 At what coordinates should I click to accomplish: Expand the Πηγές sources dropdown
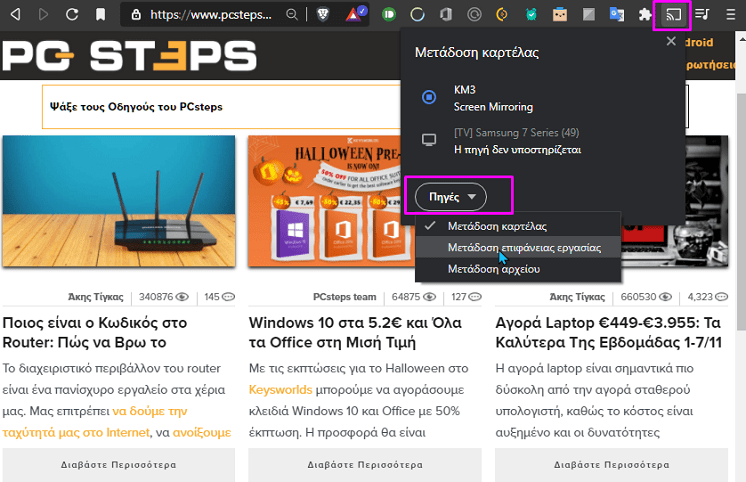(451, 197)
